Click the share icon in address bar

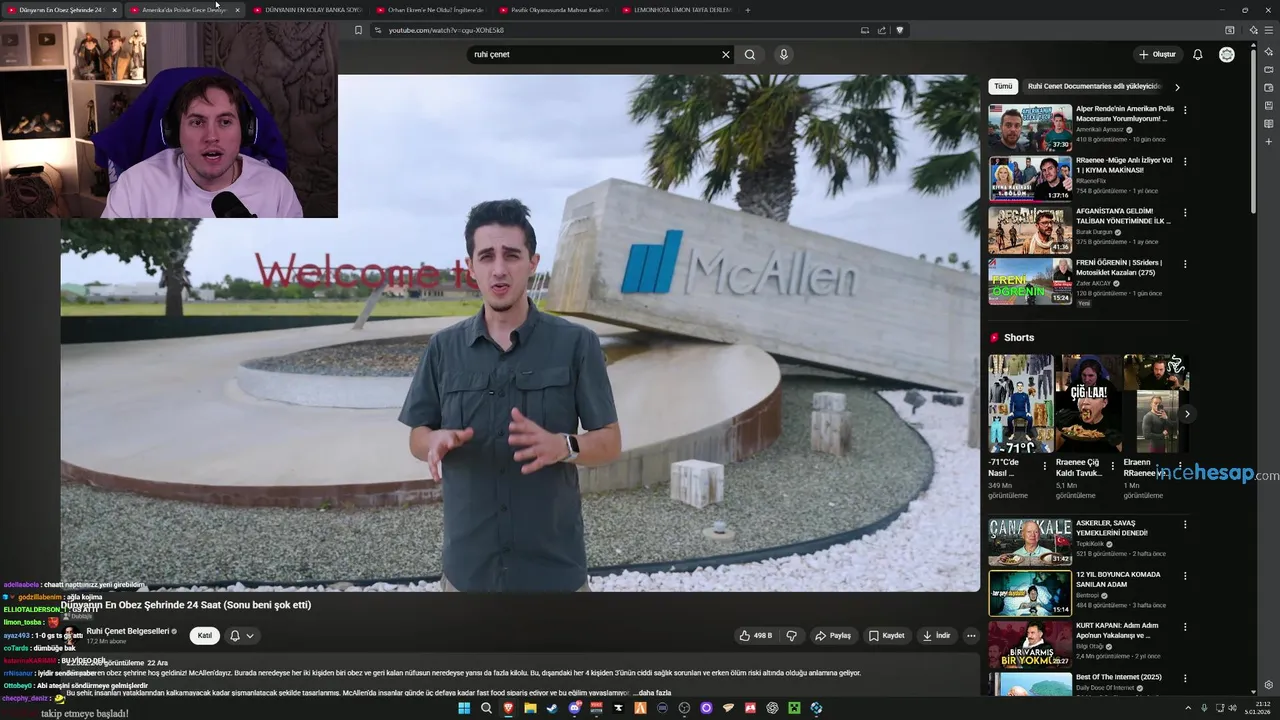[x=882, y=30]
